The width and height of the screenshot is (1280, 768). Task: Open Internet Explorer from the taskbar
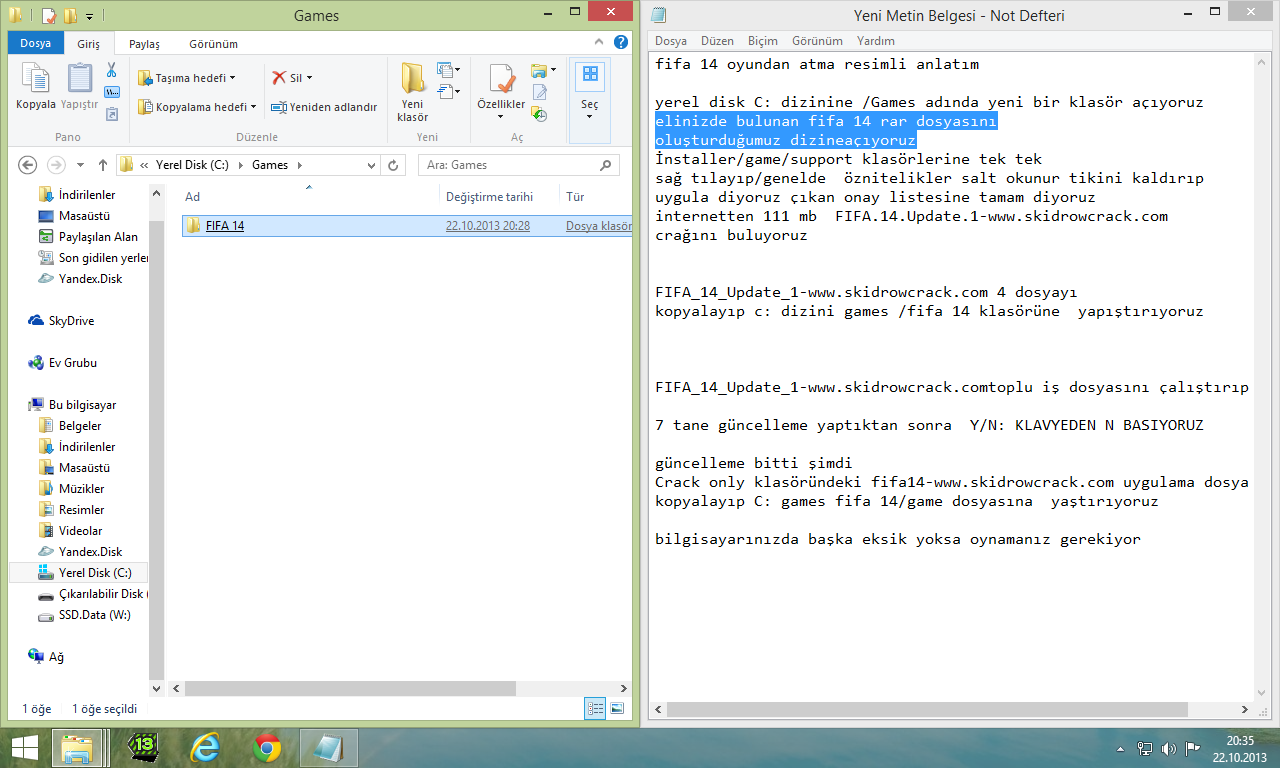pos(207,747)
